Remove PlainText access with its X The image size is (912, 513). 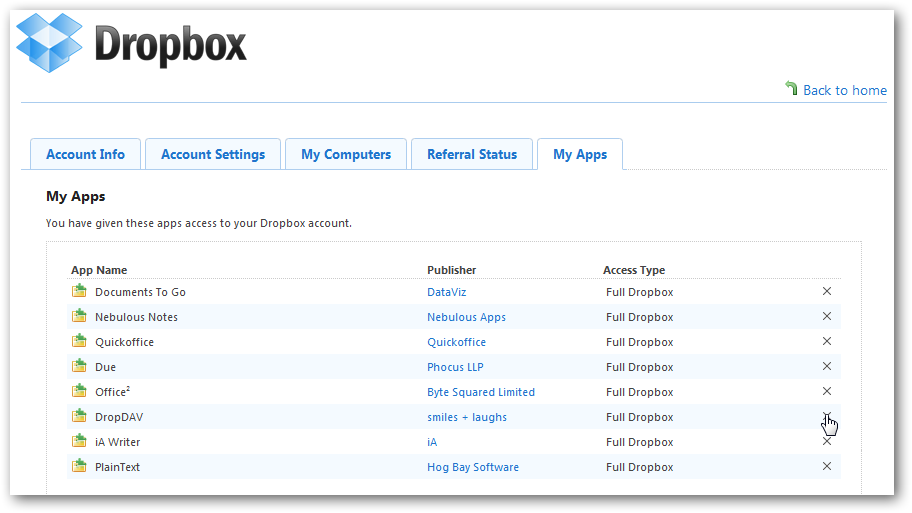pyautogui.click(x=826, y=466)
